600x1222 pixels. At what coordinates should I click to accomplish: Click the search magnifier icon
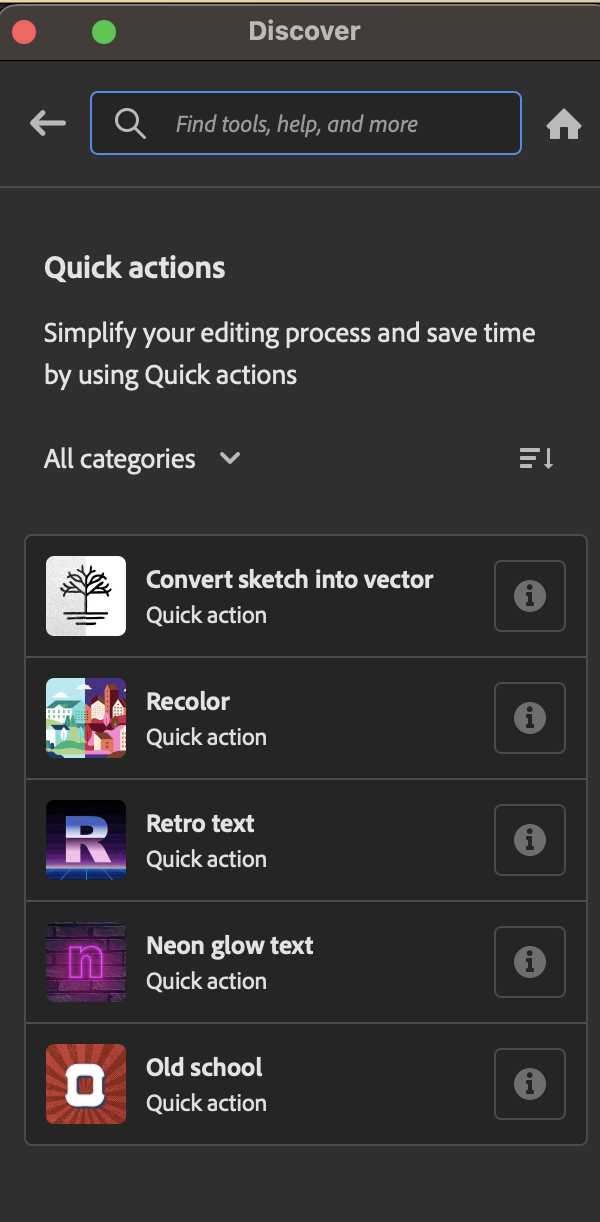click(130, 124)
